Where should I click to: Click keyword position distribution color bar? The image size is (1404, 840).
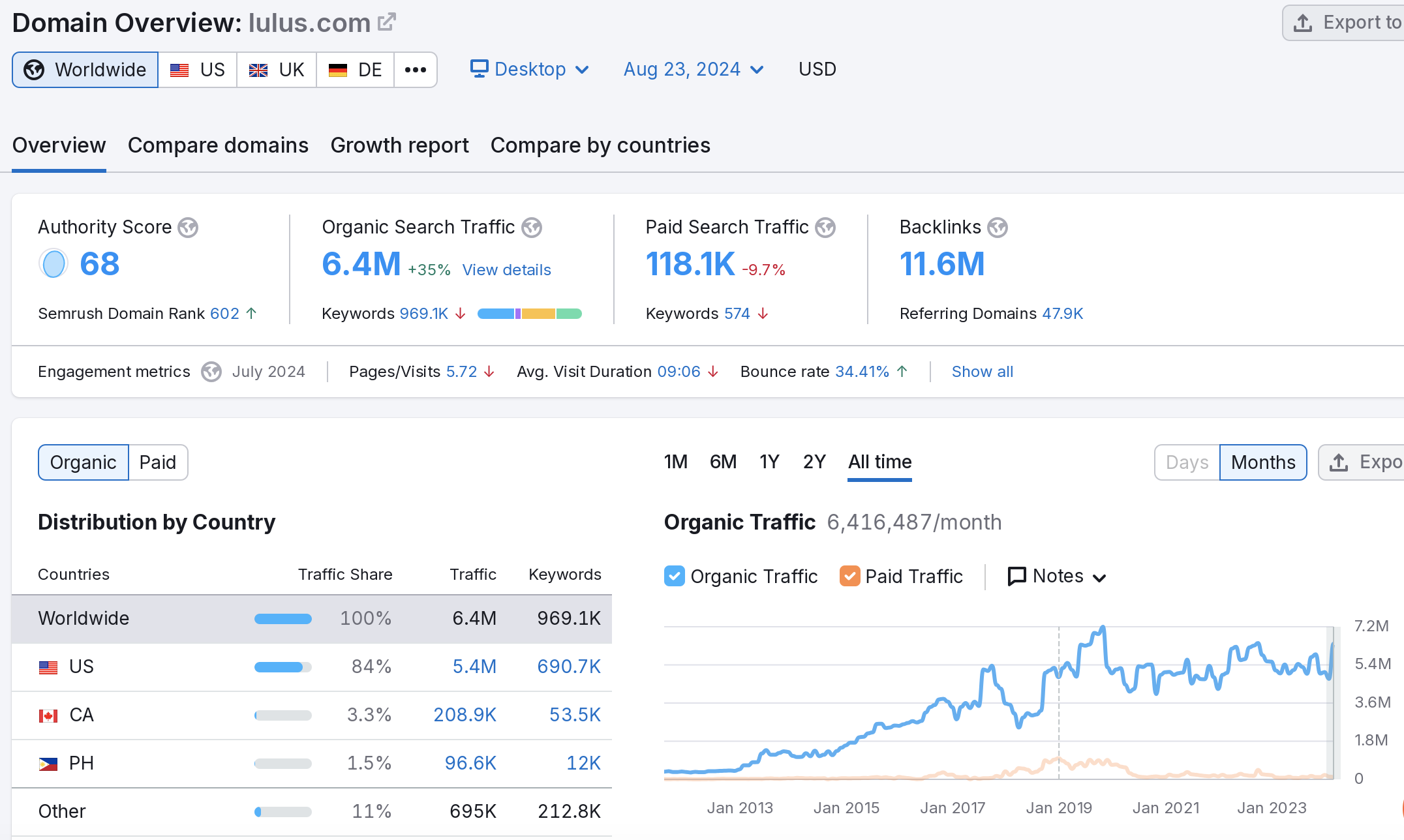pos(529,314)
